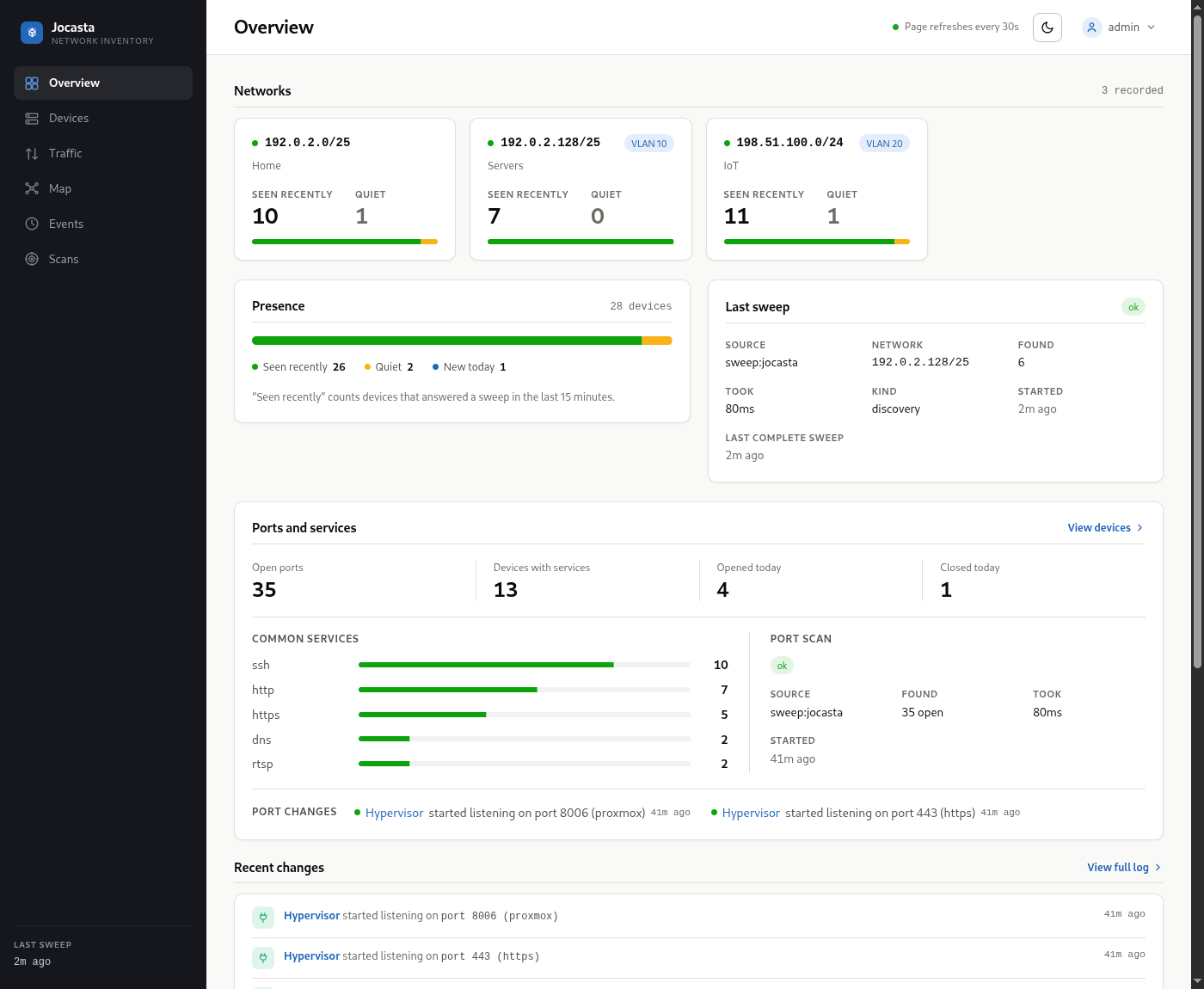Go to Devices in the sidebar

pos(103,119)
